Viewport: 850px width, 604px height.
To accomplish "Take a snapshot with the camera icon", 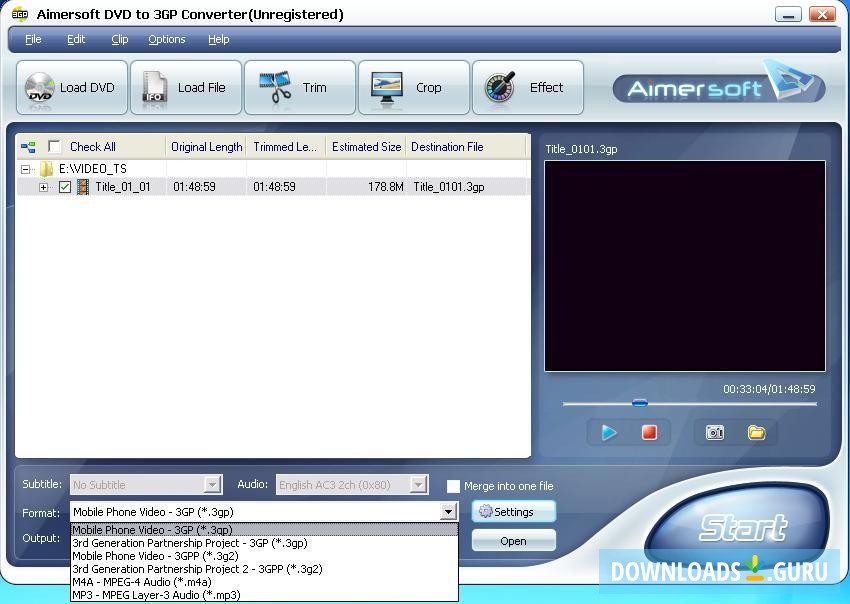I will point(714,432).
